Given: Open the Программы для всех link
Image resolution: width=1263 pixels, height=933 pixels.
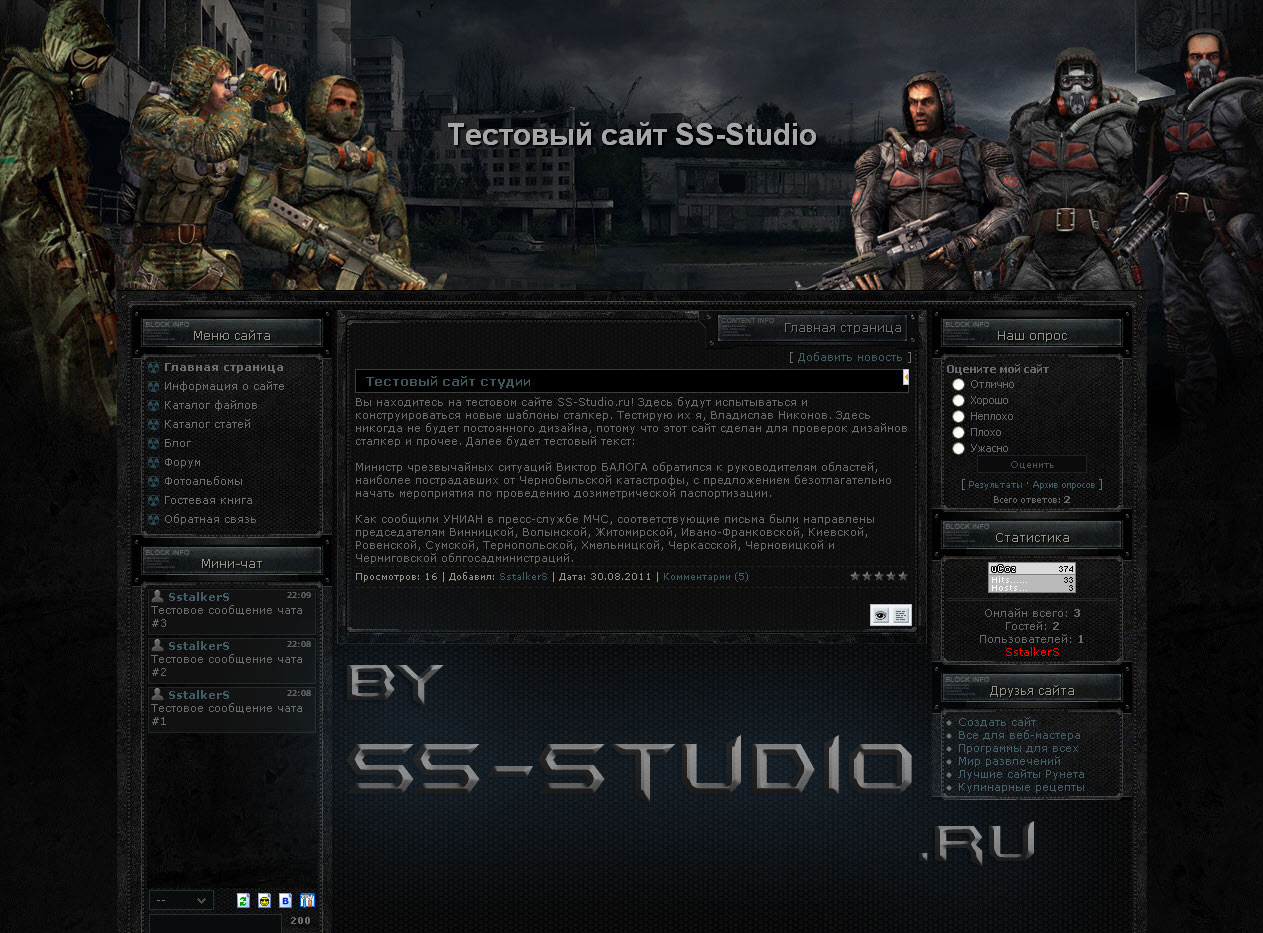Looking at the screenshot, I should (x=1018, y=748).
